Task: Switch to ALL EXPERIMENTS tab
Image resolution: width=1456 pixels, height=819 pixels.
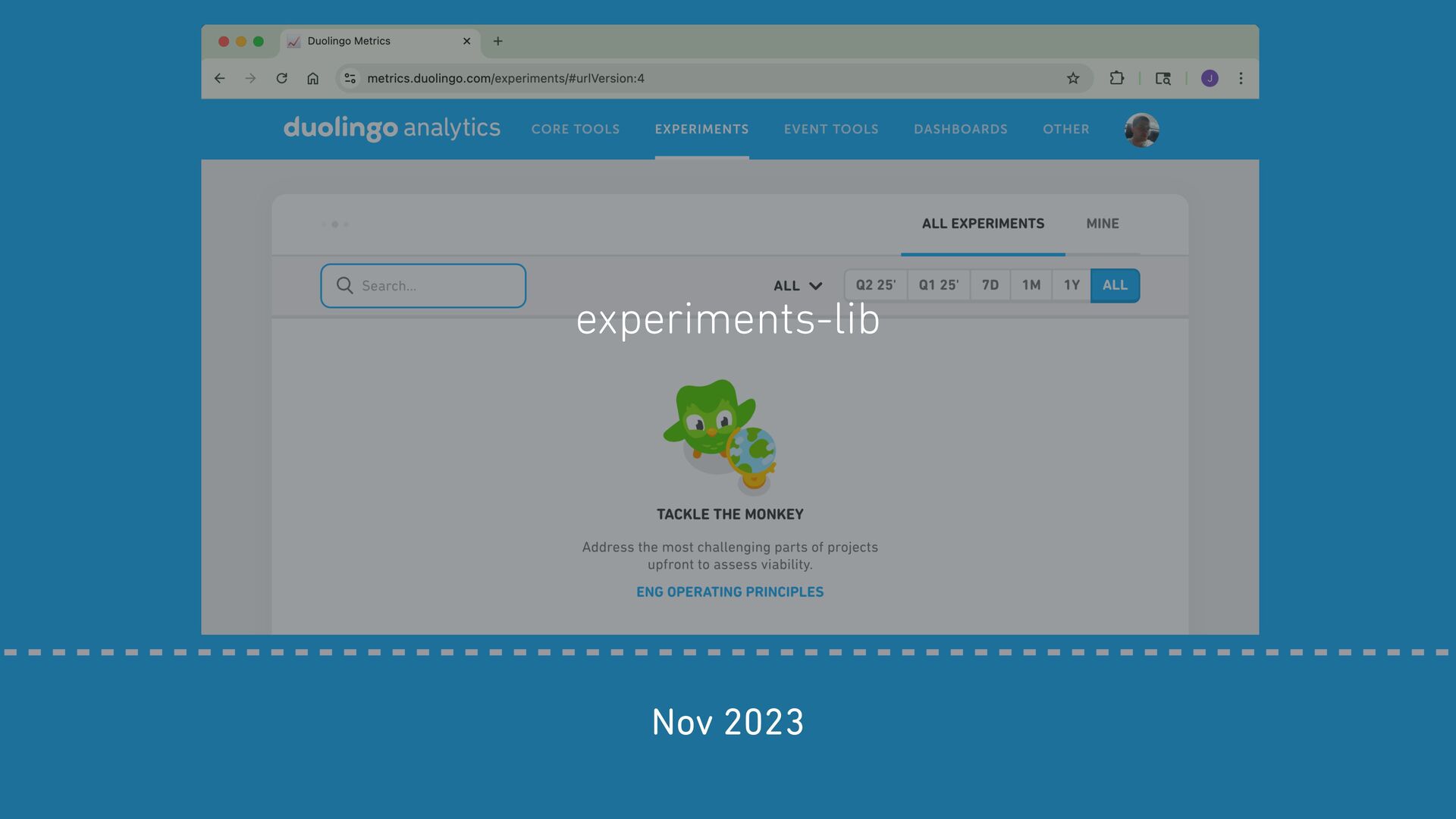Action: (x=983, y=224)
